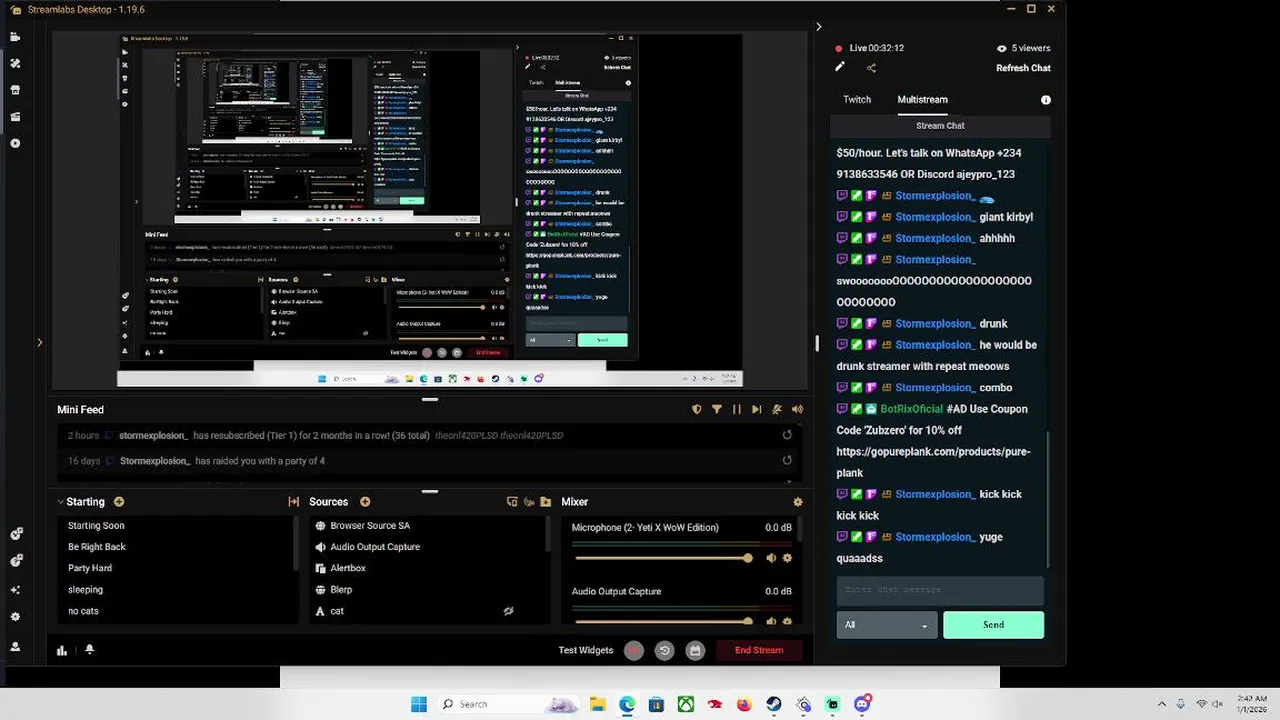This screenshot has width=1280, height=720.
Task: Adjust Microphone Yeti X volume slider
Action: (x=662, y=558)
